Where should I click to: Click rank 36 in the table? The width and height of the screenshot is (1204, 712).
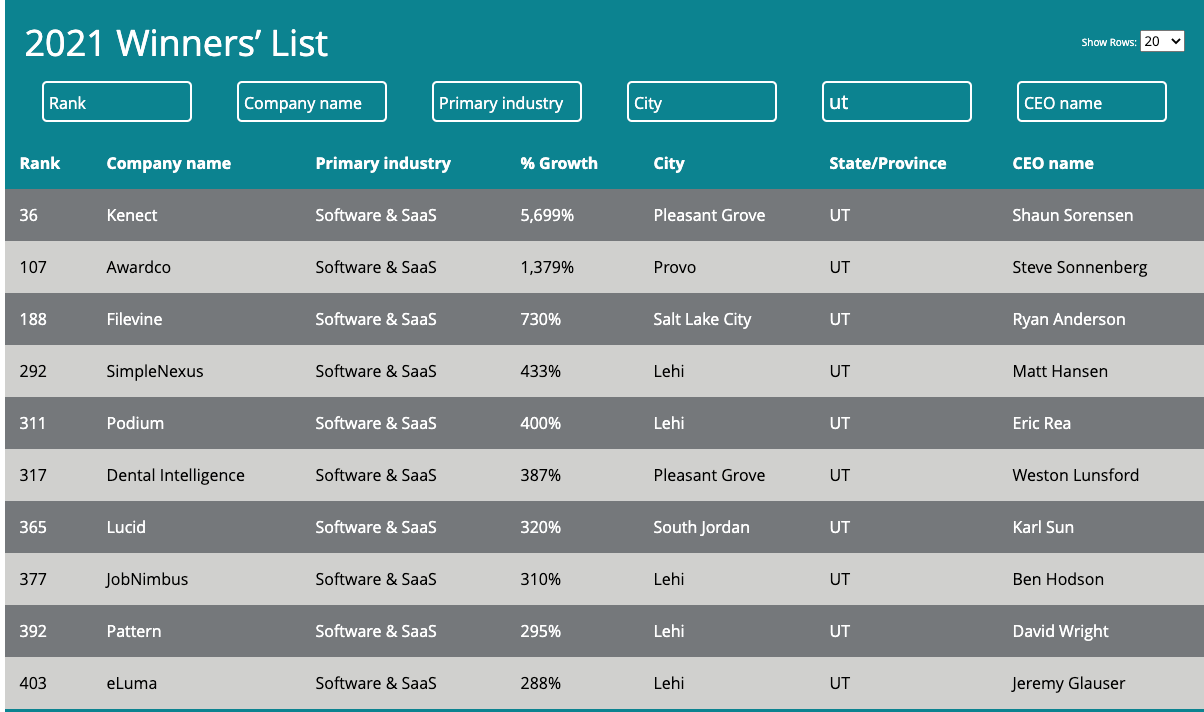click(x=29, y=215)
